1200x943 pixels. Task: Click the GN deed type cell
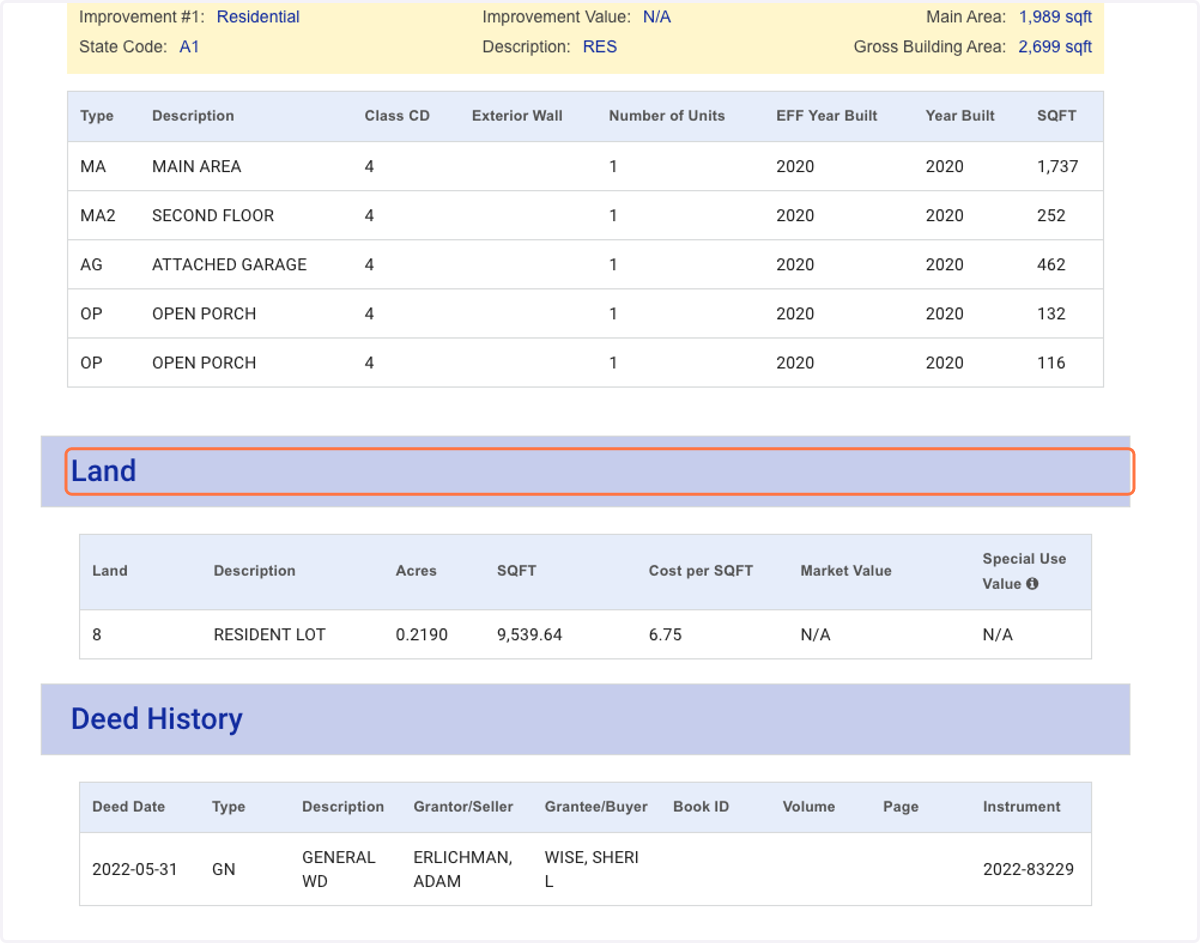224,870
